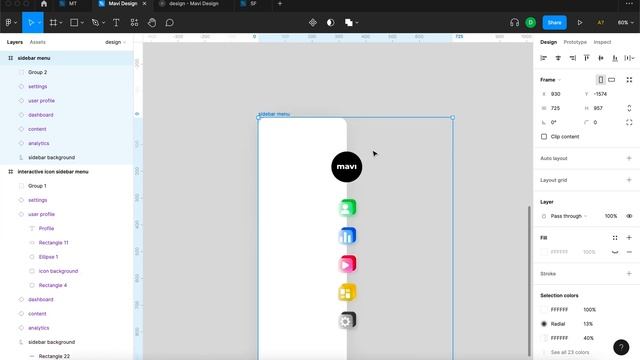Open the Pass through blend mode dropdown
The image size is (640, 360).
coord(569,216)
